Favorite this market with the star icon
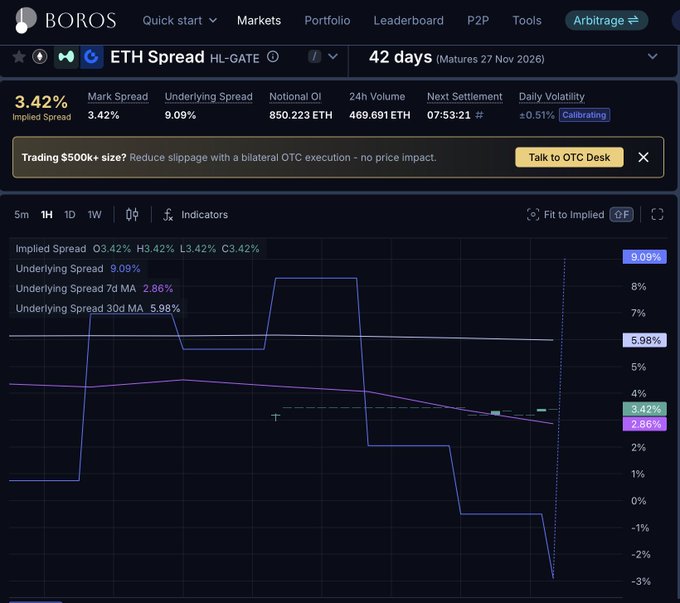 tap(19, 56)
